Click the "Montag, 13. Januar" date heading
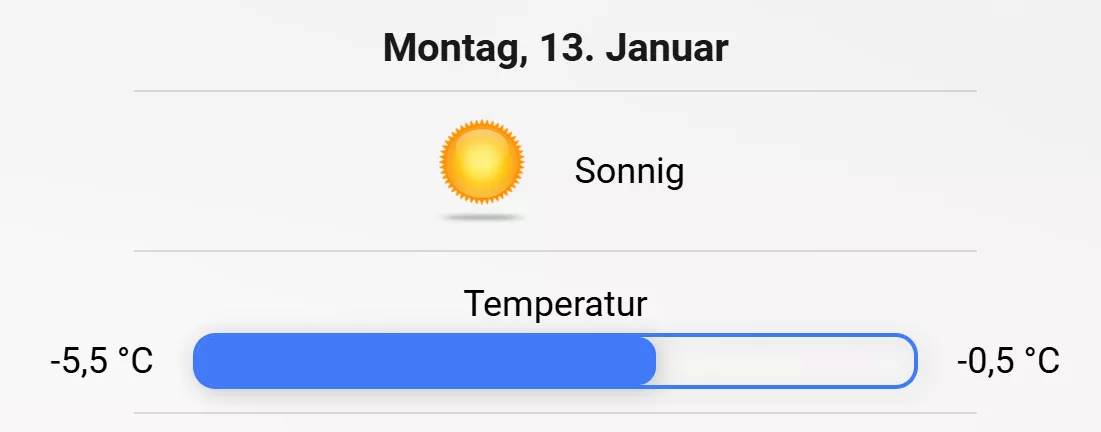This screenshot has height=432, width=1101. (555, 48)
